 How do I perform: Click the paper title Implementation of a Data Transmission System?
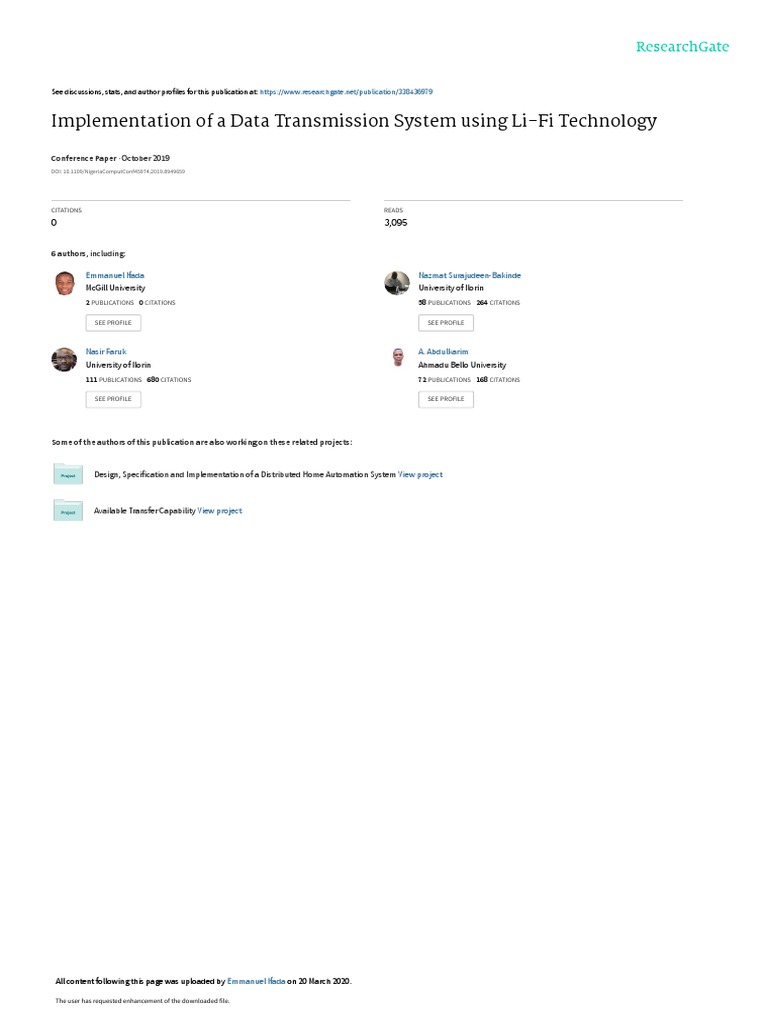354,121
